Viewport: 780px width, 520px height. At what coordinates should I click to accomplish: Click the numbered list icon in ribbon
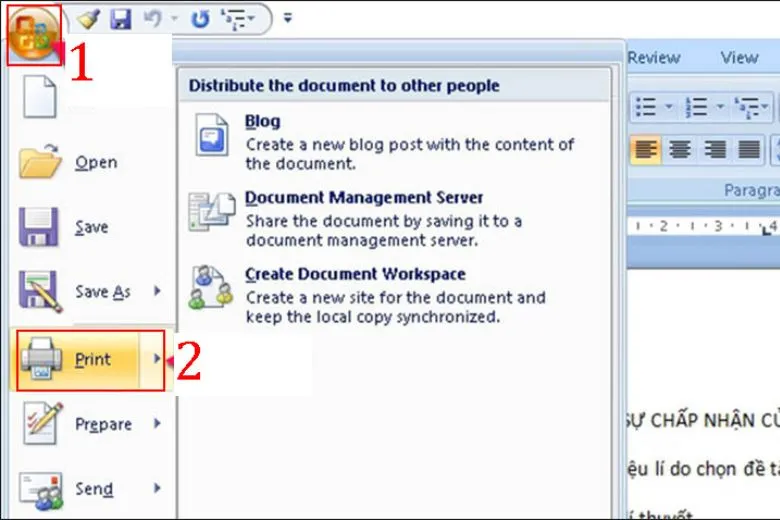pyautogui.click(x=696, y=107)
